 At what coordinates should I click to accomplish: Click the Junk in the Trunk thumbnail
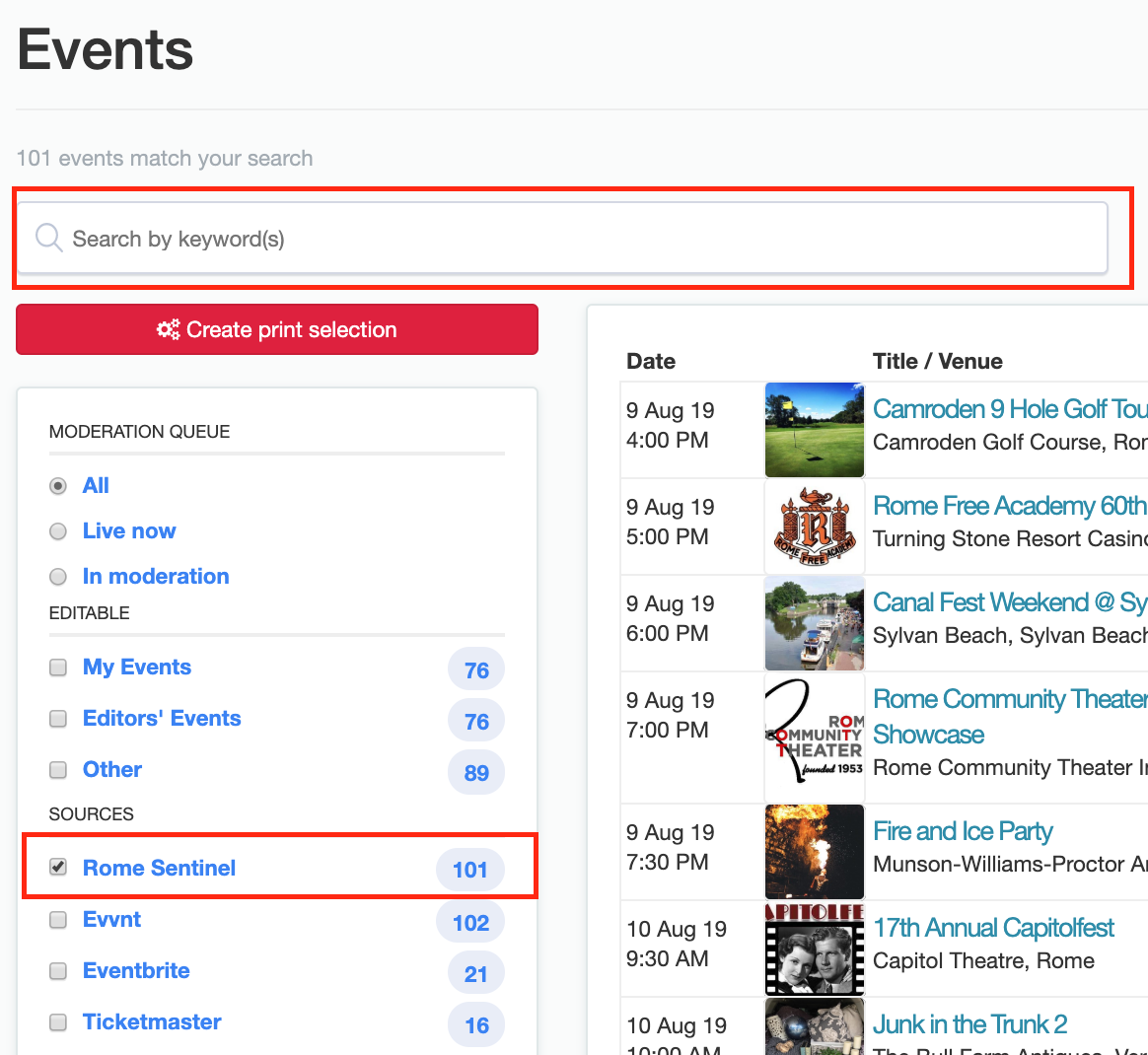click(814, 1026)
